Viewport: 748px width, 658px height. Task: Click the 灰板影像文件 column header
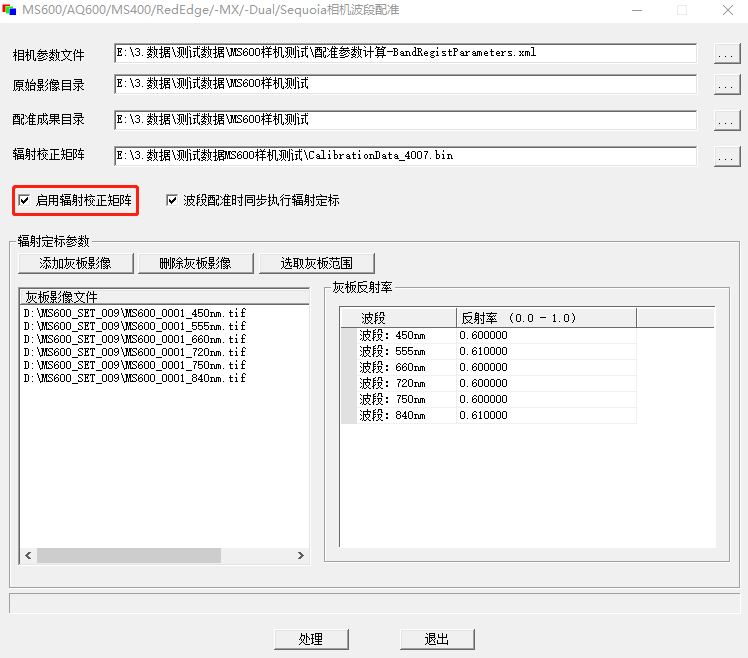(165, 297)
